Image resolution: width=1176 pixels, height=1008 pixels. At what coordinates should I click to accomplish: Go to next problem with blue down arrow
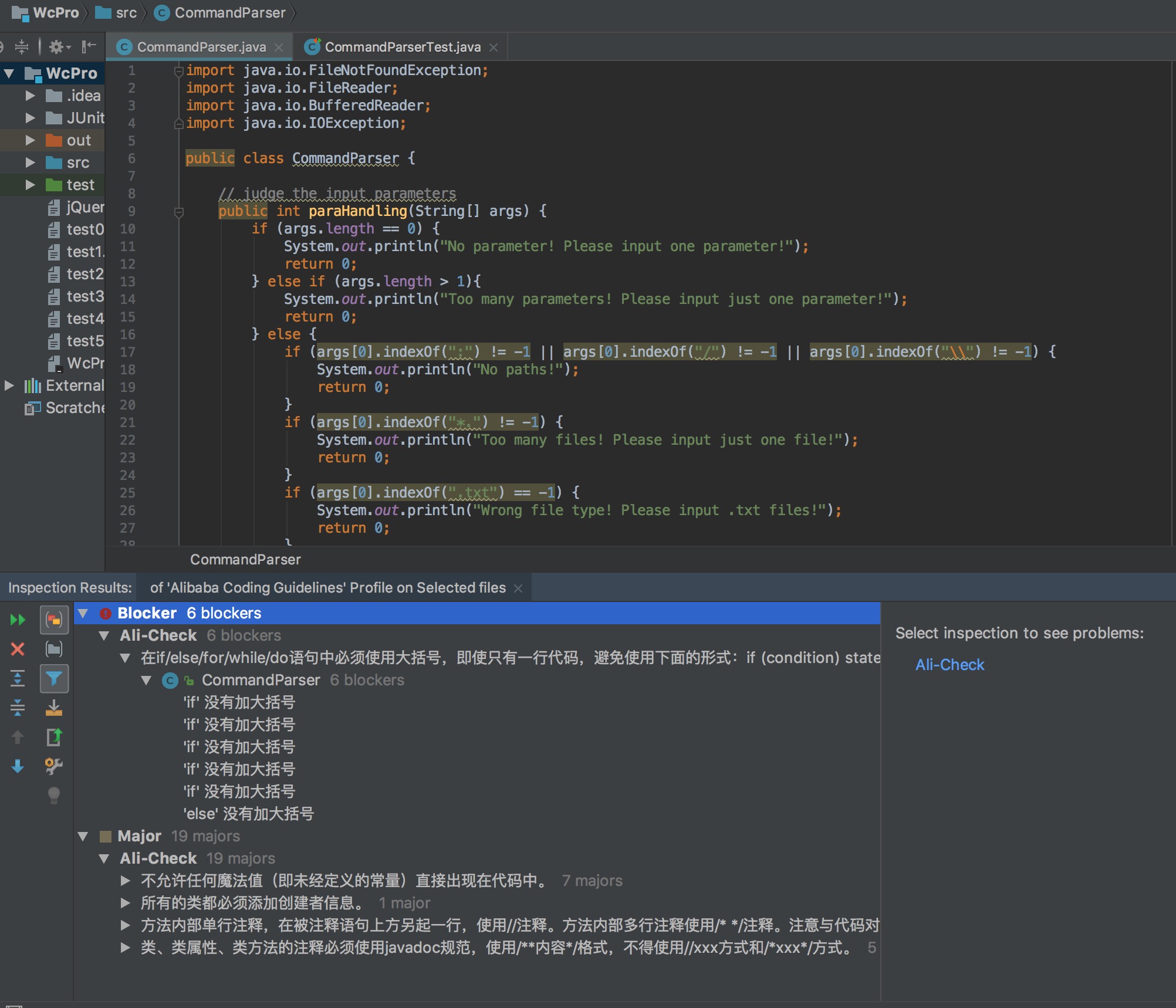(18, 766)
